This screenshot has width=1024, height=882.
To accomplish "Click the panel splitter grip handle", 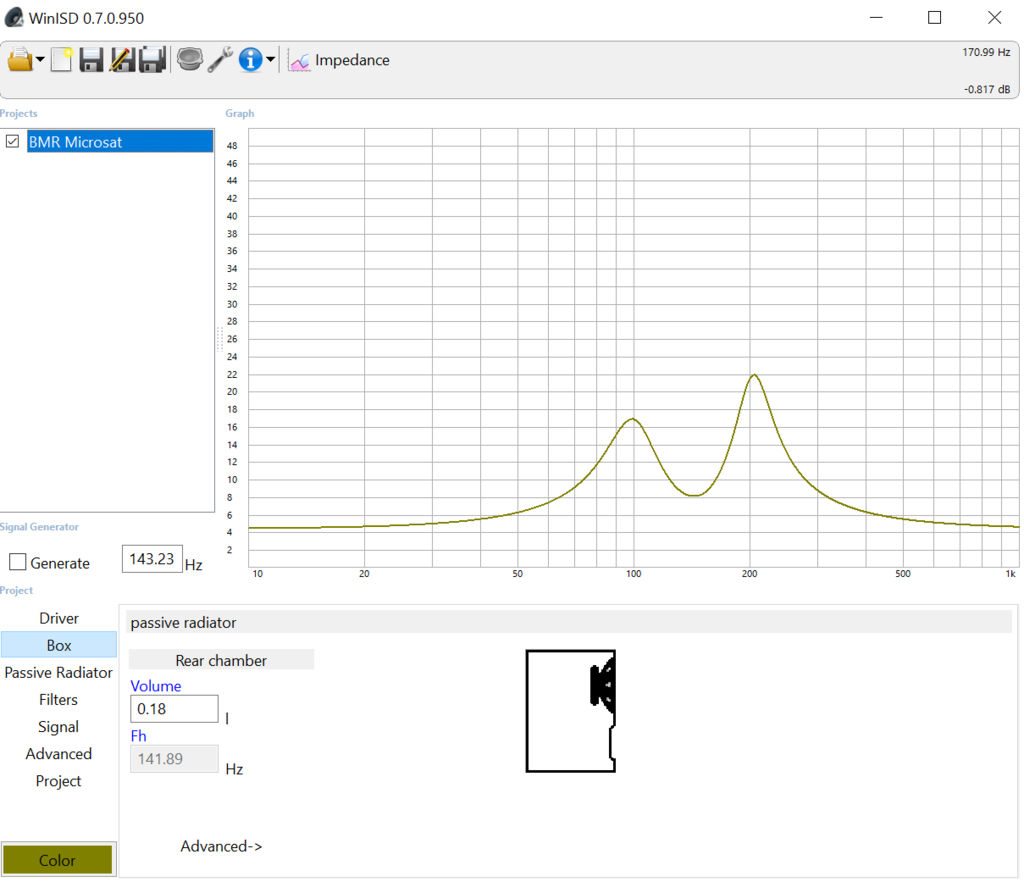I will pyautogui.click(x=219, y=339).
